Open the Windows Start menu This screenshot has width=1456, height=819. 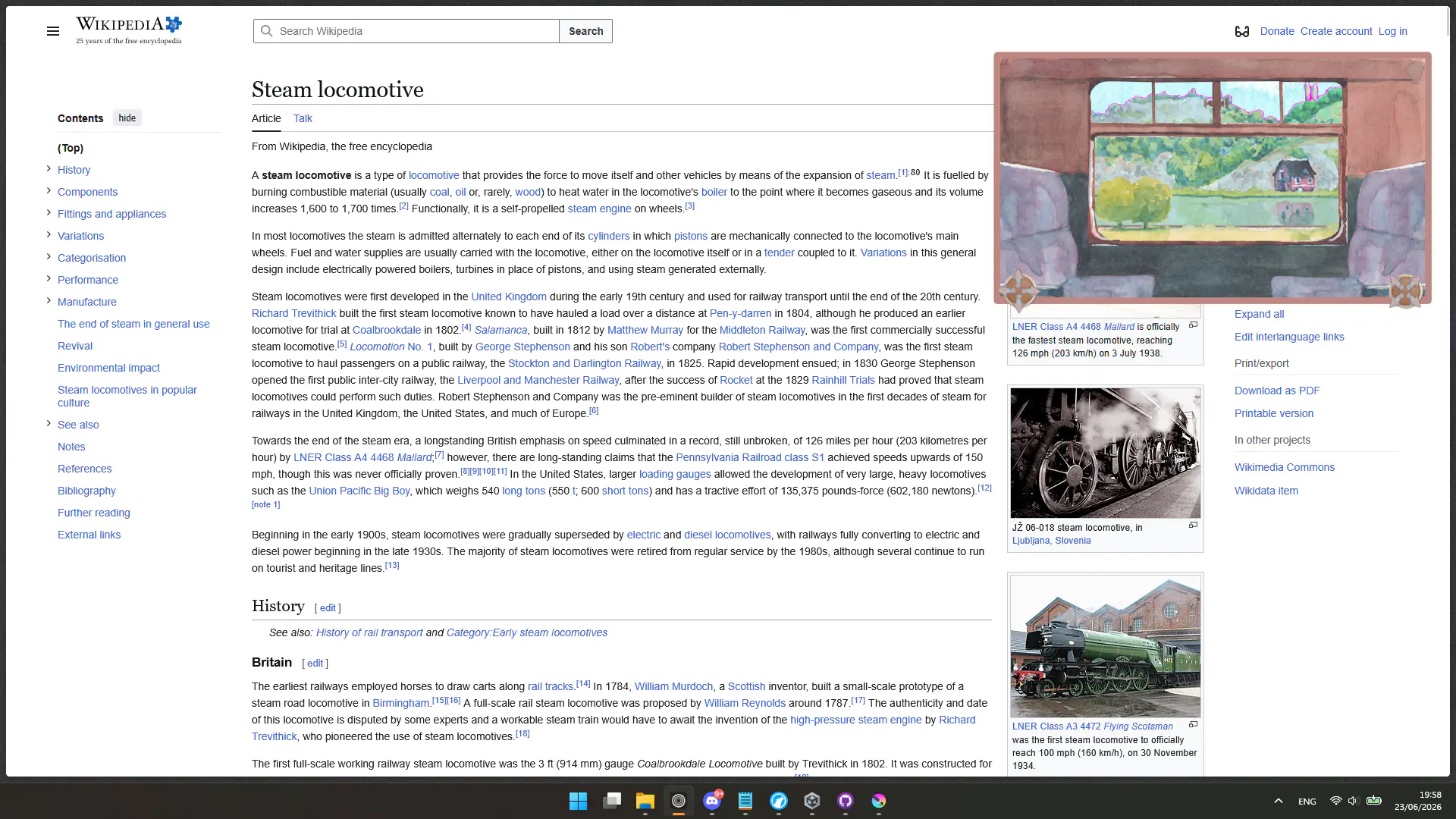coord(578,801)
